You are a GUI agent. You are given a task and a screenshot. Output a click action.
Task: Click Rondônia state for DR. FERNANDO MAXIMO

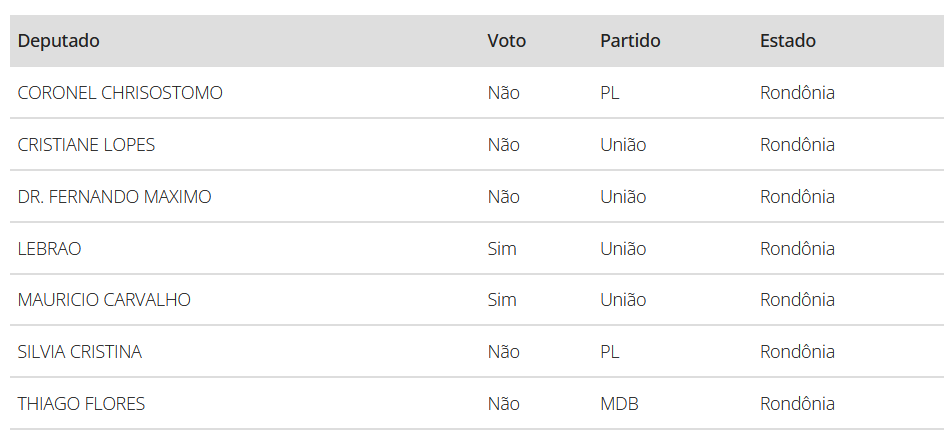pos(797,197)
